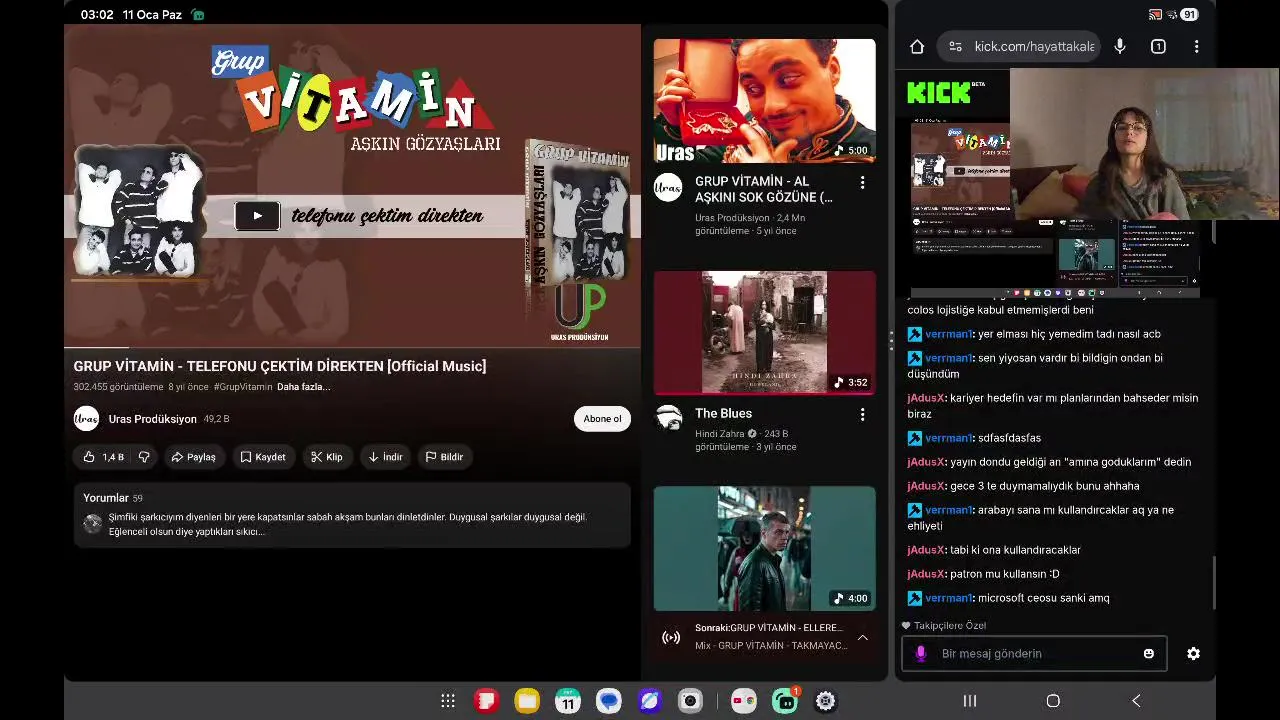Open green app with notification badge
Image resolution: width=1280 pixels, height=720 pixels.
(785, 701)
